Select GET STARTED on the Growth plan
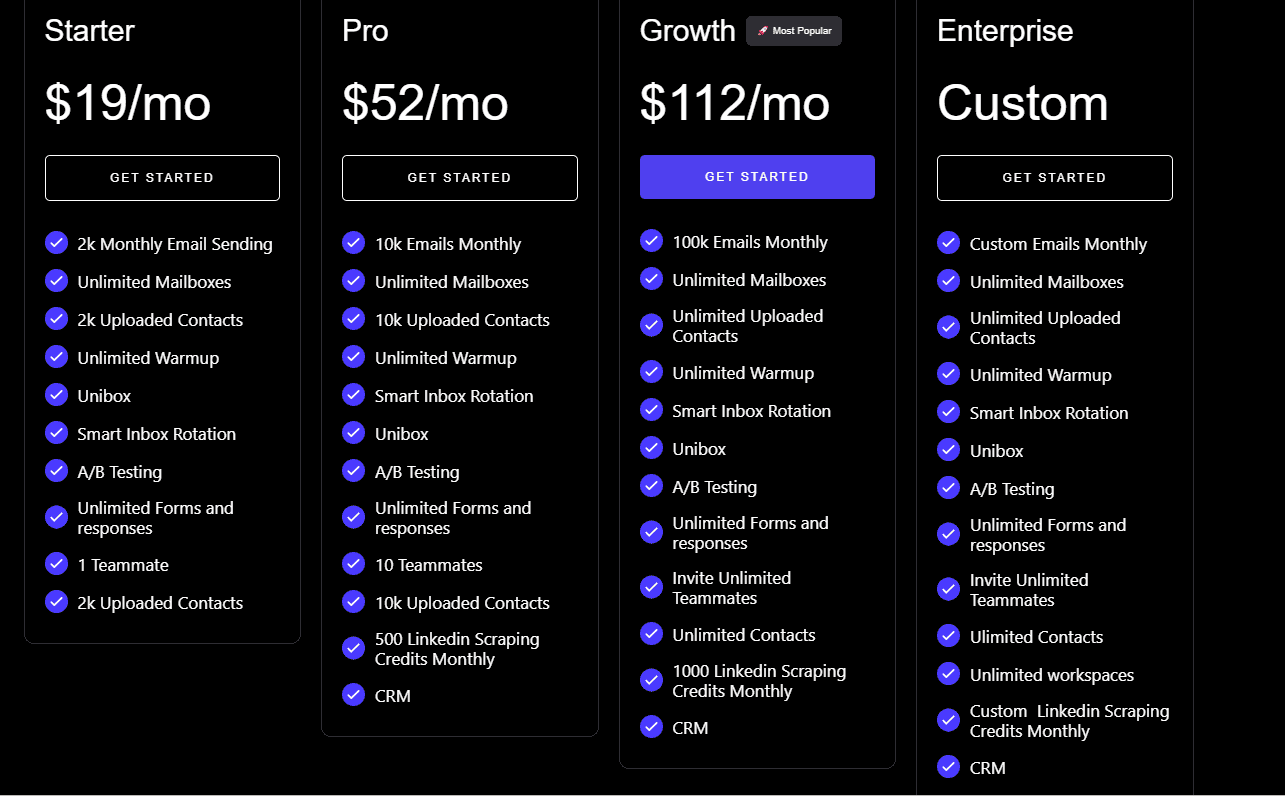This screenshot has width=1285, height=796. click(757, 176)
